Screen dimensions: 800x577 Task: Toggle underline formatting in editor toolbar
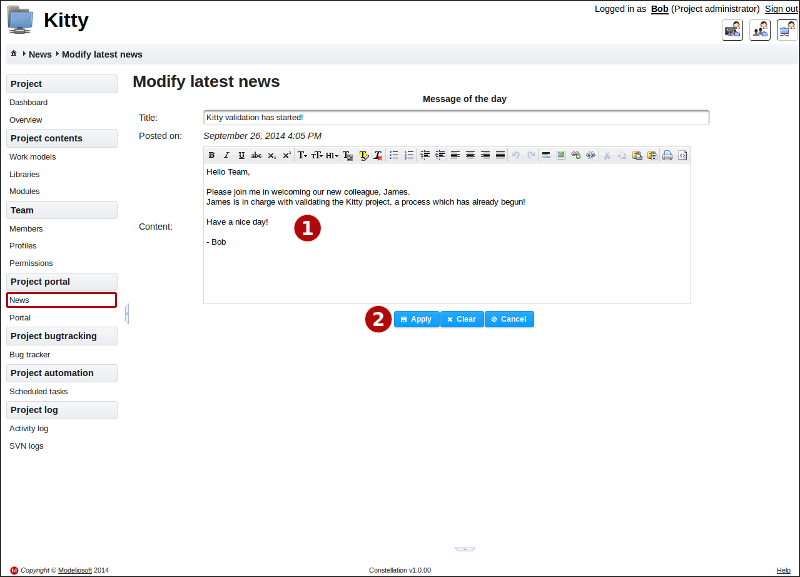pyautogui.click(x=241, y=155)
